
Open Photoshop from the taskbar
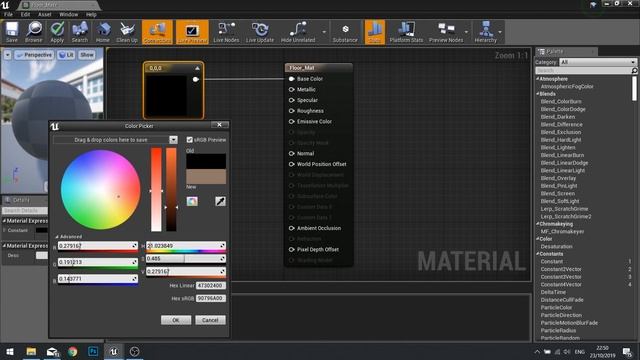[93, 351]
